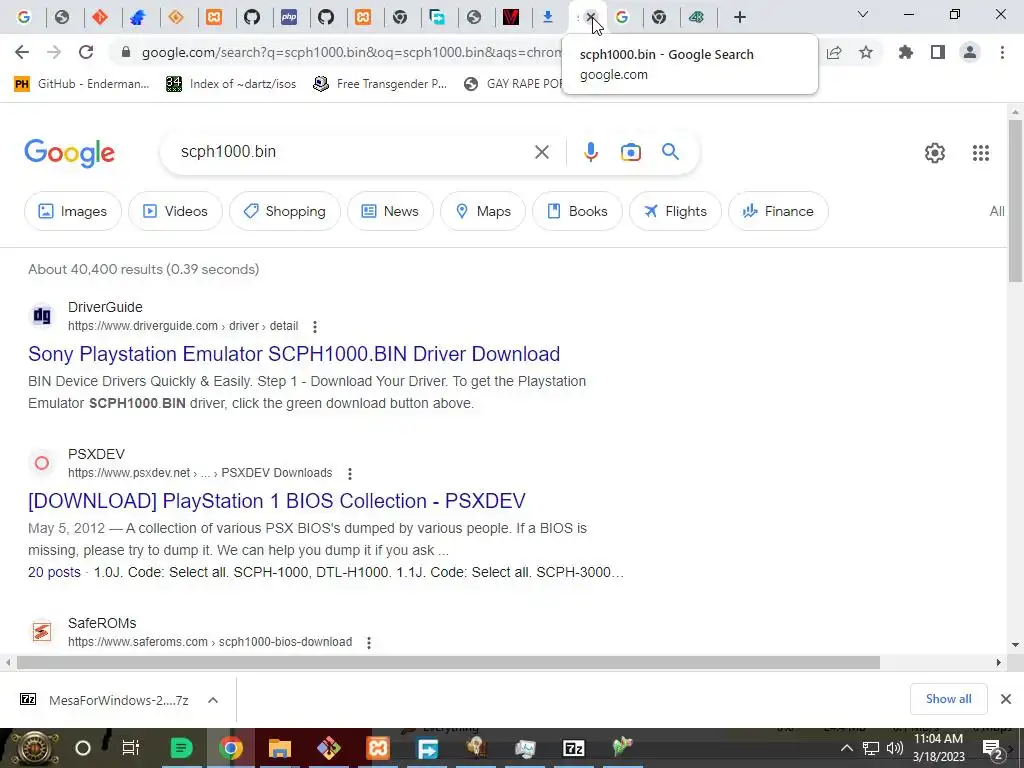Switch to the blue figure icon tab
Image resolution: width=1024 pixels, height=768 pixels.
tap(137, 17)
